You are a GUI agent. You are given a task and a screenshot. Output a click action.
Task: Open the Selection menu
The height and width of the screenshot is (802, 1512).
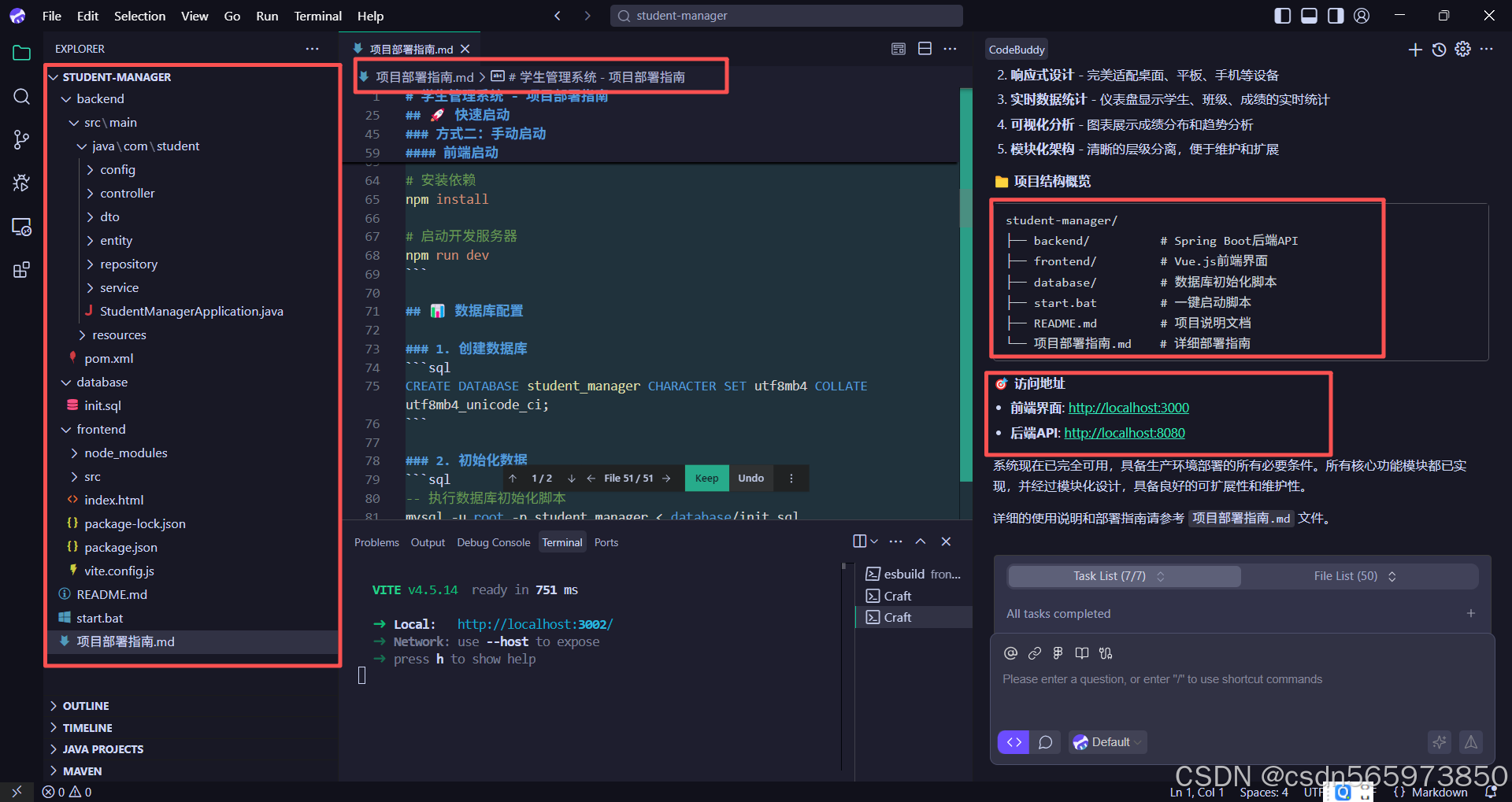(139, 16)
